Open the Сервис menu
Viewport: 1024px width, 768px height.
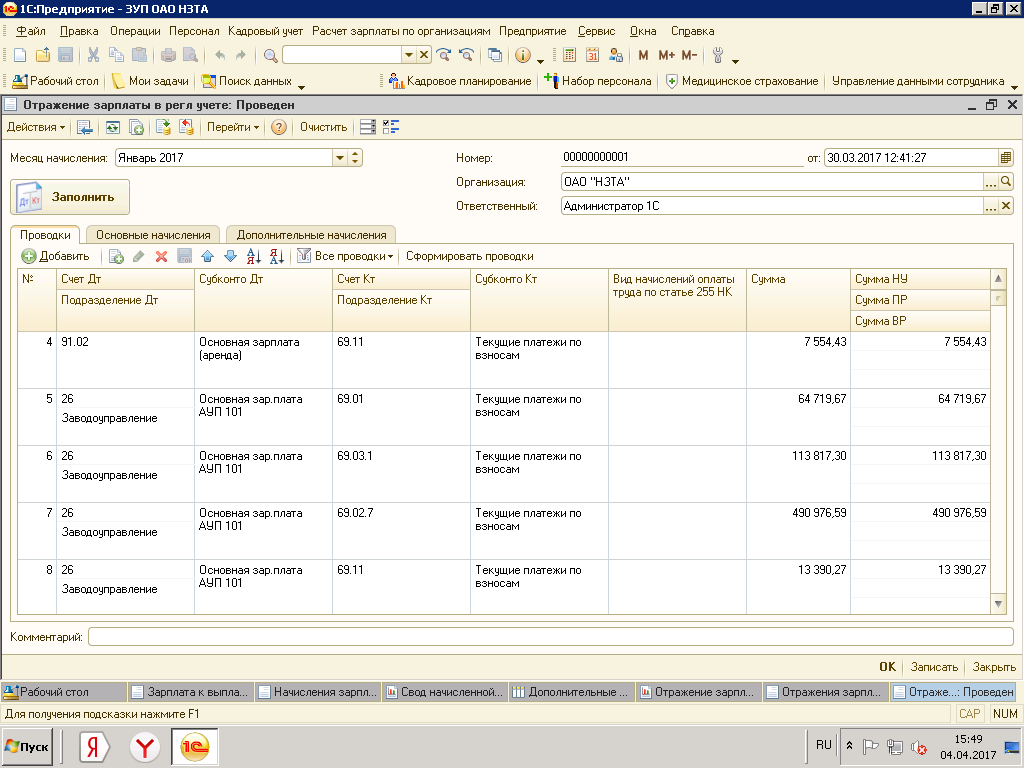click(596, 31)
